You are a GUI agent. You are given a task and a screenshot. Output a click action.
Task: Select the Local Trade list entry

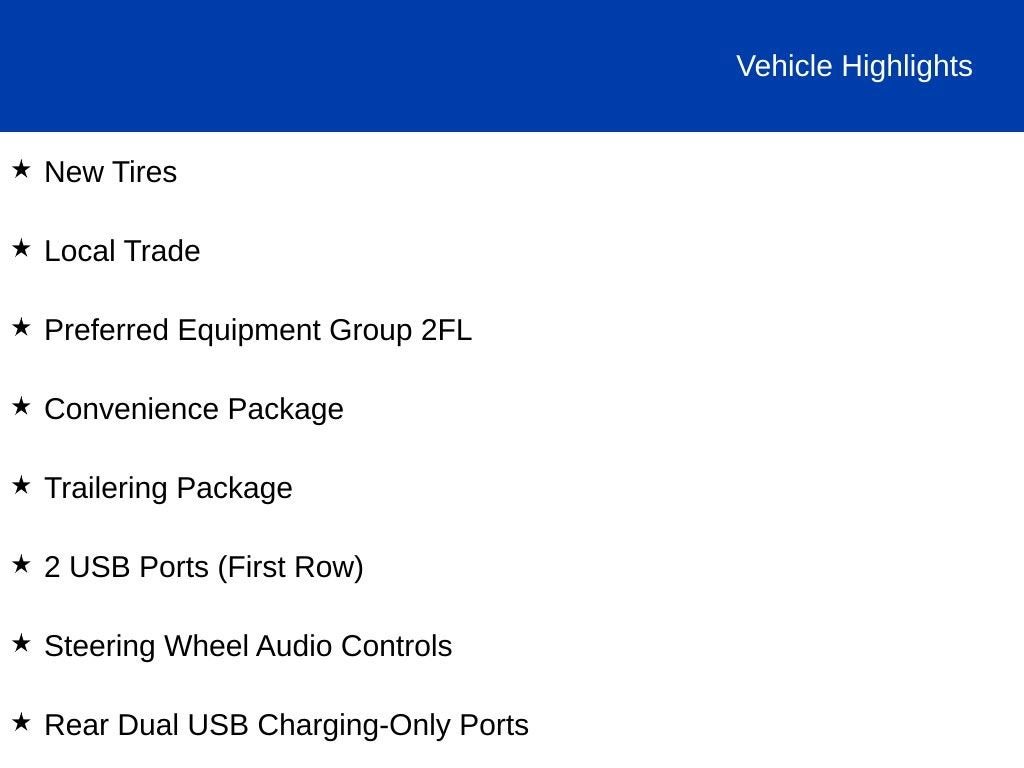coord(122,251)
